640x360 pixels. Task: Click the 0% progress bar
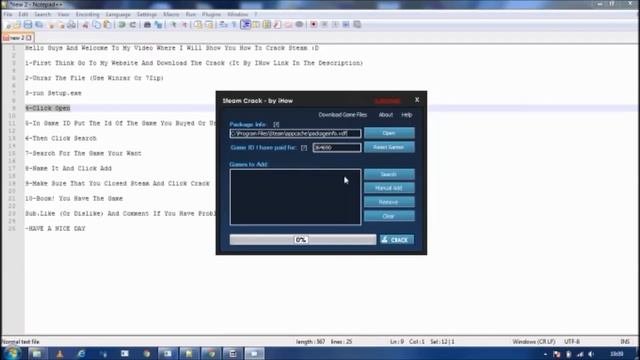(x=302, y=240)
